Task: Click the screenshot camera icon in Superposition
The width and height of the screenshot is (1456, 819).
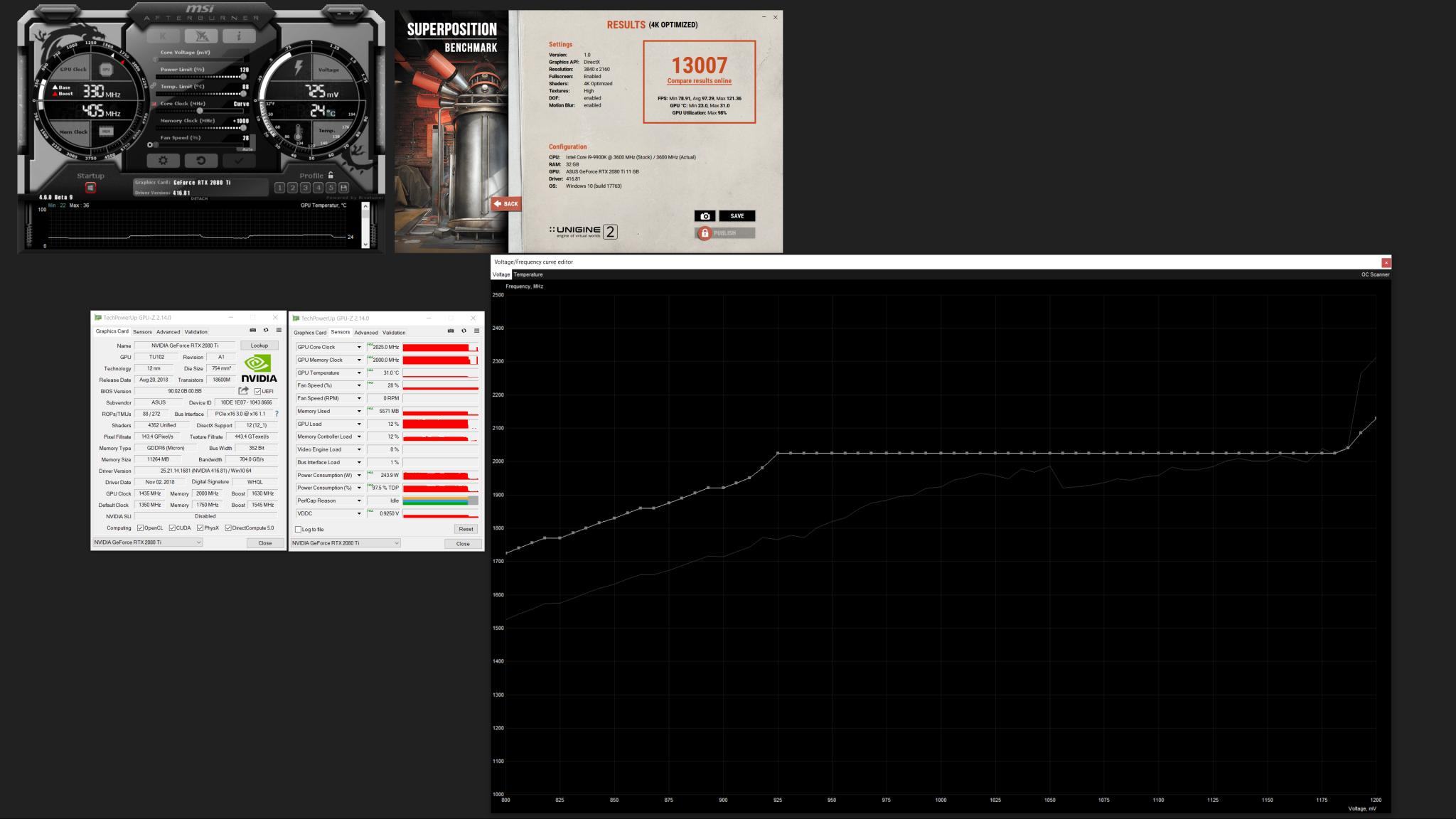Action: pyautogui.click(x=705, y=216)
